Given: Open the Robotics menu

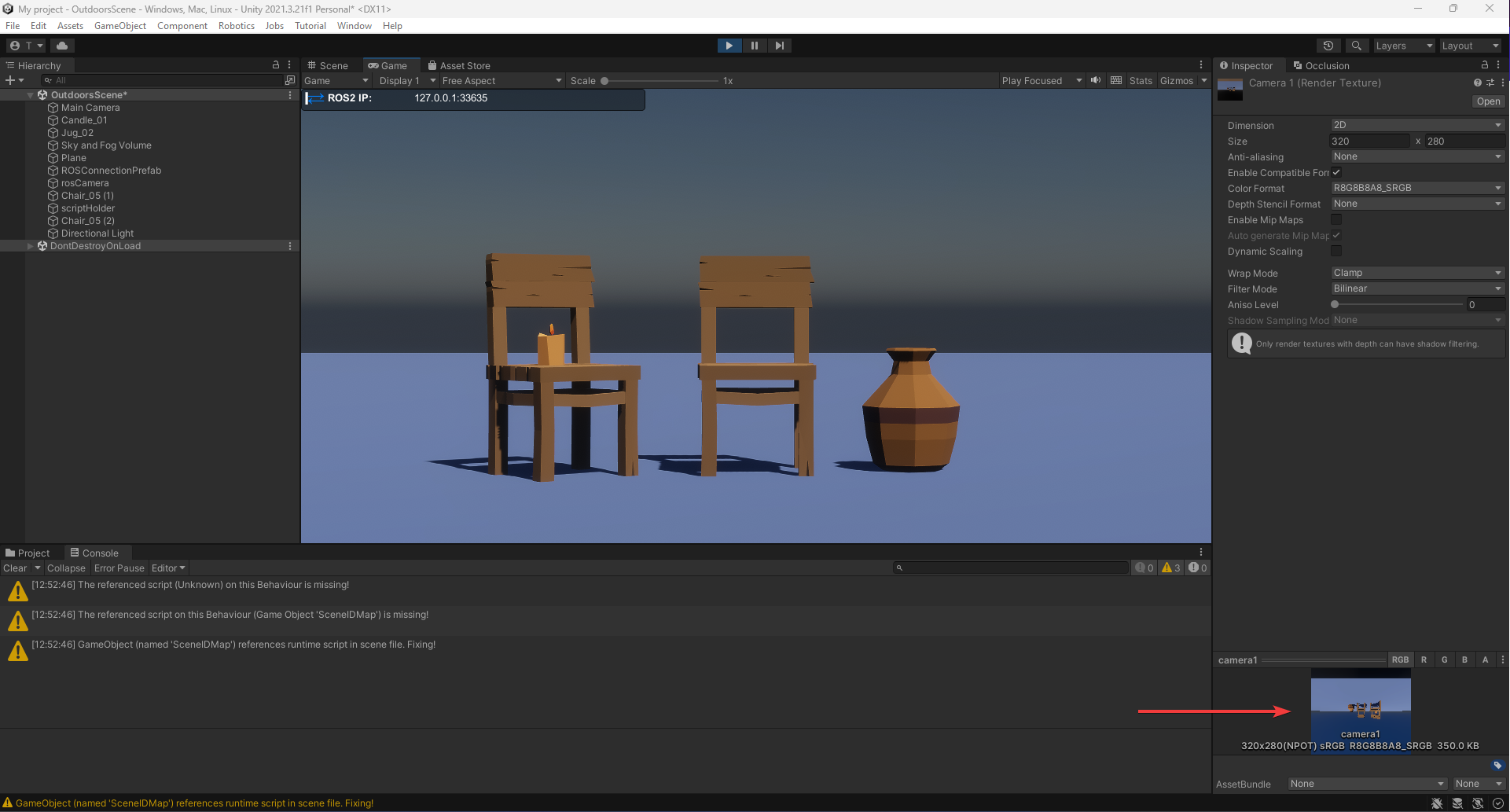Looking at the screenshot, I should point(237,26).
